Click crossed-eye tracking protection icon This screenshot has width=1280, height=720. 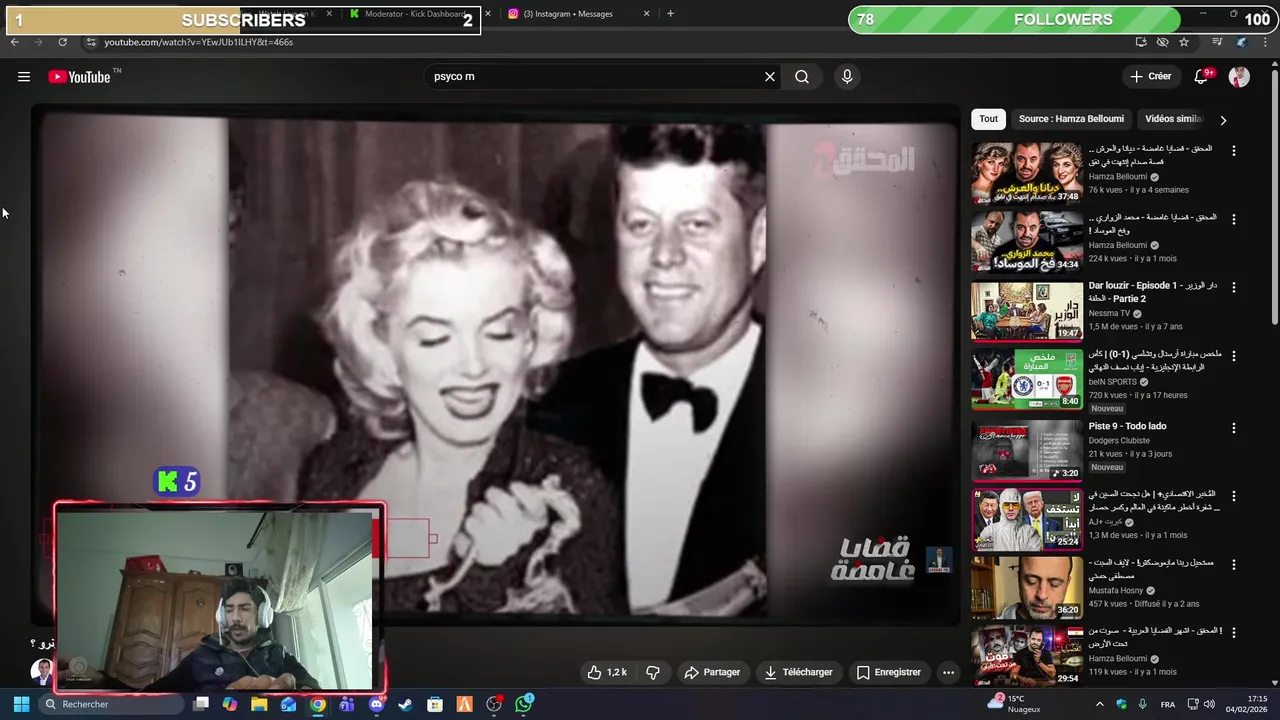[1162, 42]
